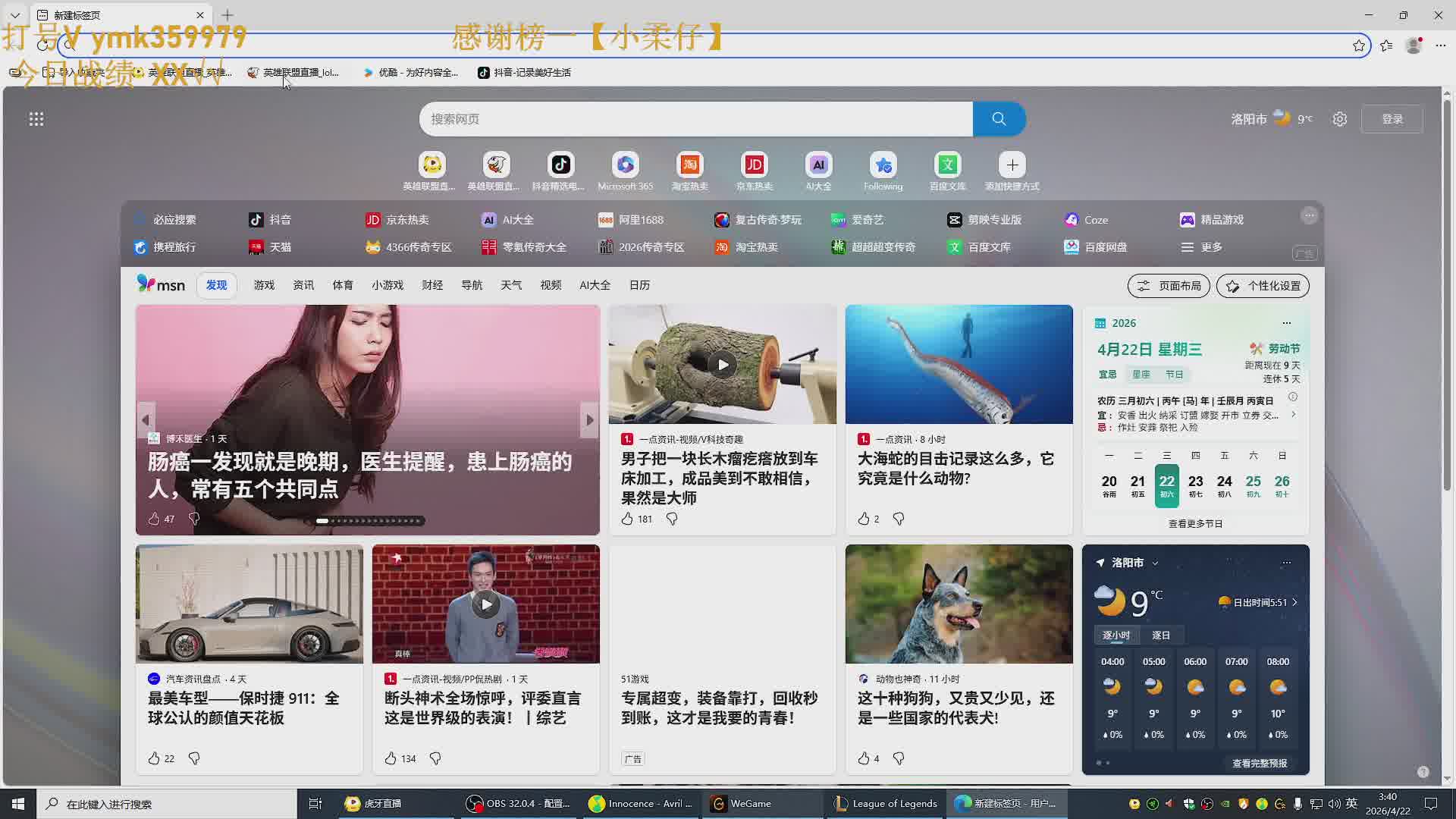
Task: Open the JD 京东热卖 quick link tile
Action: 754,165
